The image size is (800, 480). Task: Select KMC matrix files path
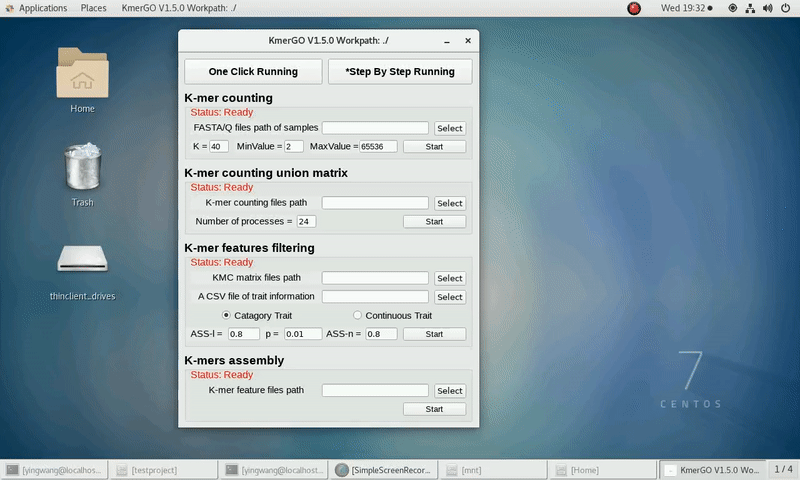pyautogui.click(x=449, y=278)
